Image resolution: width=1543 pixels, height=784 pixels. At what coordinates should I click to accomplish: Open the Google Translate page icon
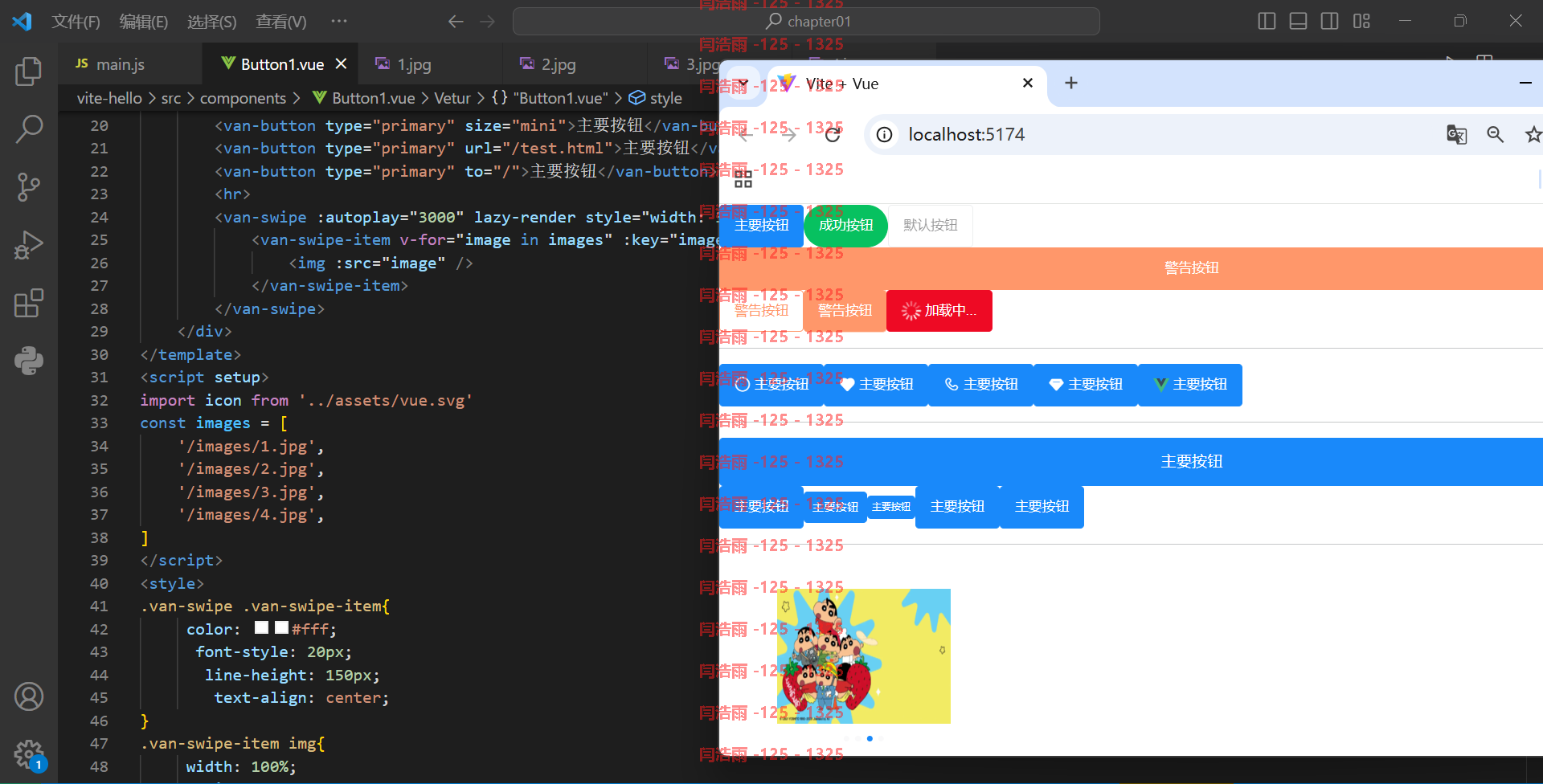pyautogui.click(x=1456, y=135)
